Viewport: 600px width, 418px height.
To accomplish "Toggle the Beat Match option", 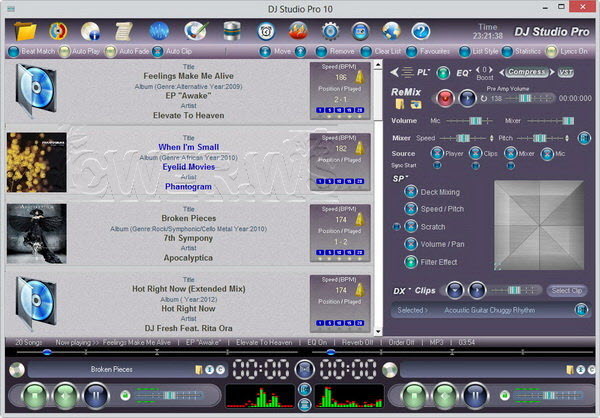I will click(32, 50).
